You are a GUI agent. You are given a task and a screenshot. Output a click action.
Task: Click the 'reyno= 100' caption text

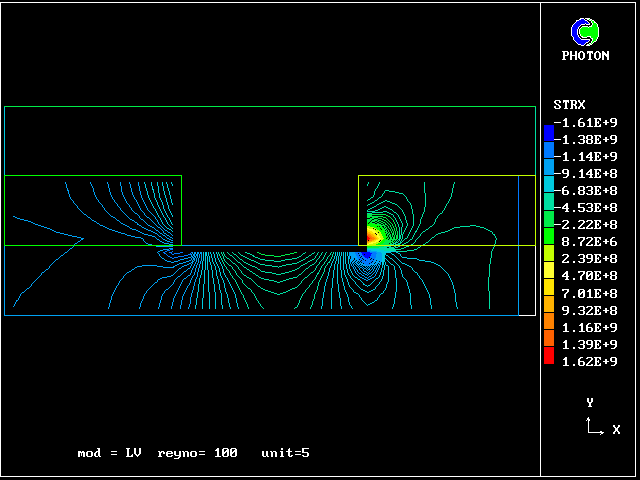(197, 453)
